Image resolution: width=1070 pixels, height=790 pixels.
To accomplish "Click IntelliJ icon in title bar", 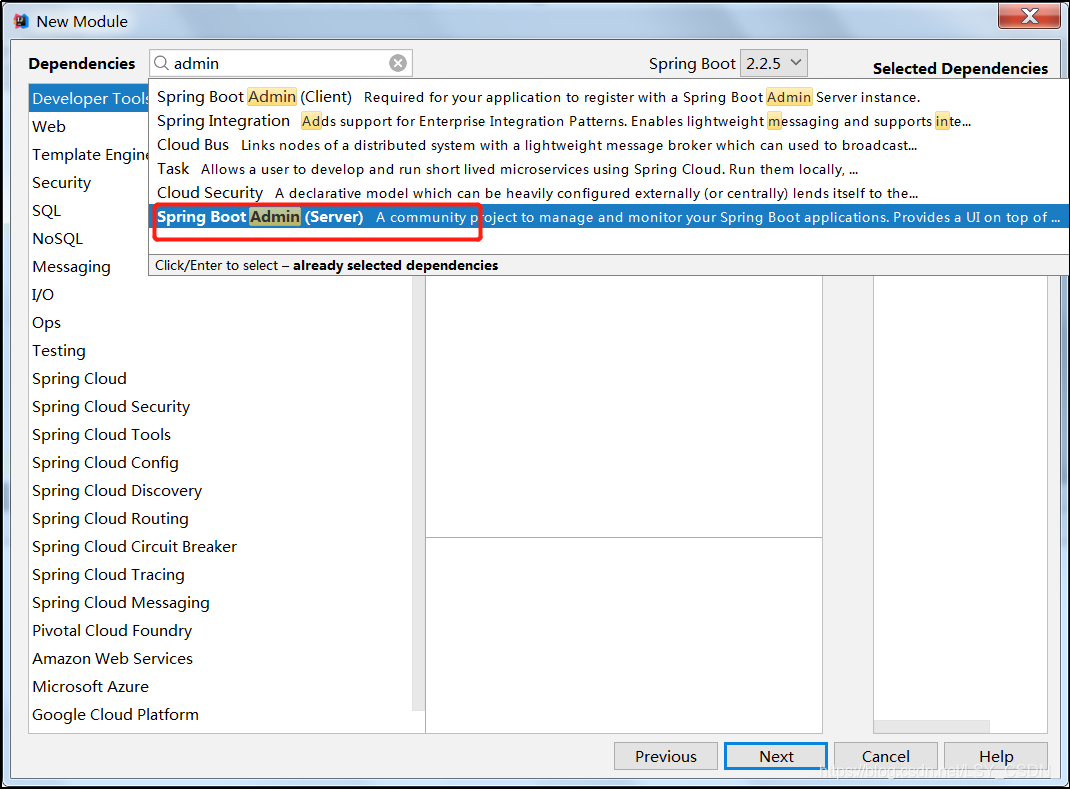I will click(x=20, y=21).
